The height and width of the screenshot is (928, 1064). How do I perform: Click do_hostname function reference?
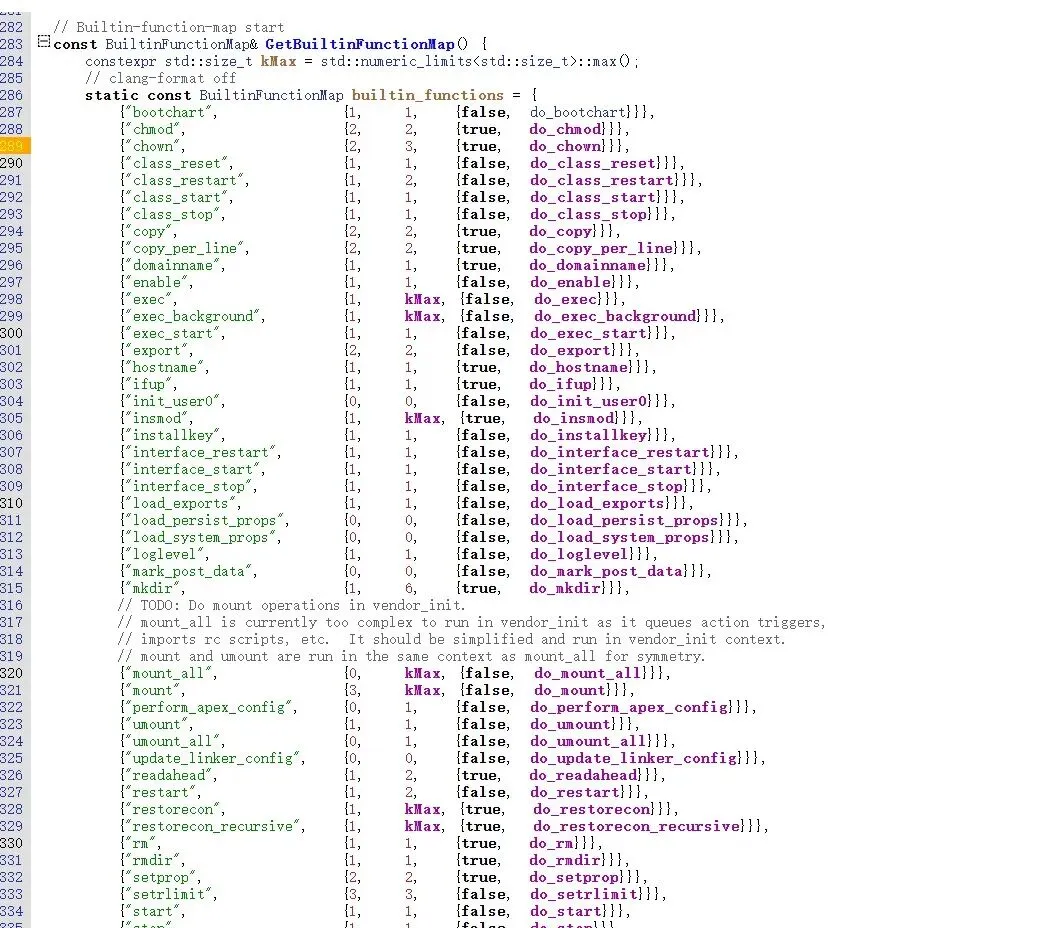[580, 367]
